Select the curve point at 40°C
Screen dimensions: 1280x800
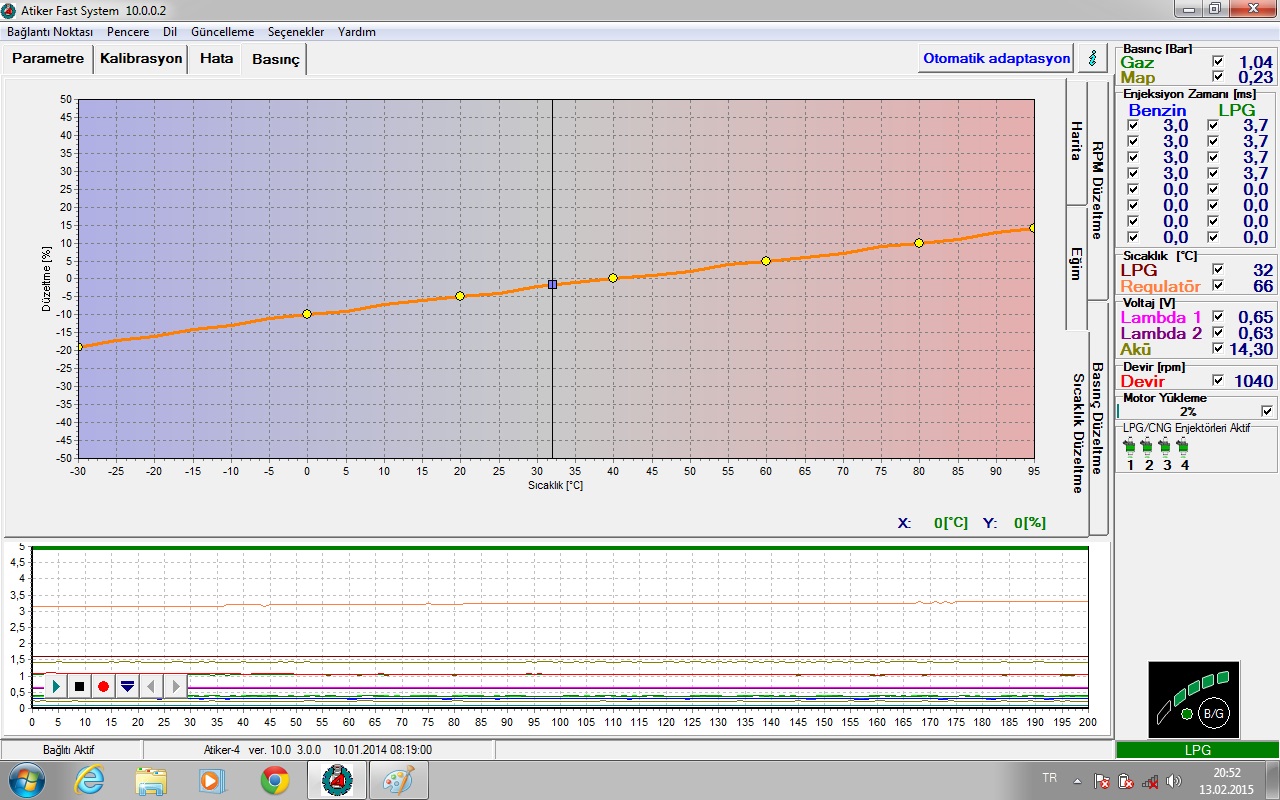[613, 278]
